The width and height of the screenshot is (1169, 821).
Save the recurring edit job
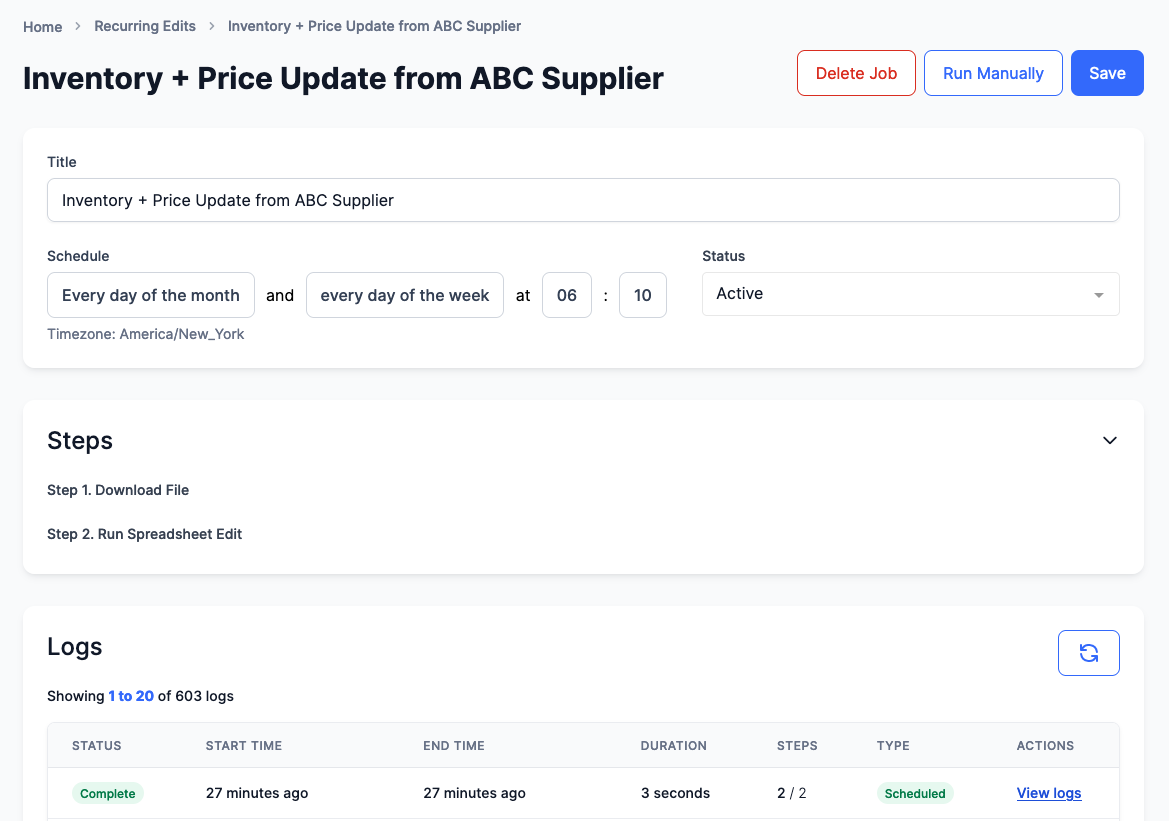[x=1107, y=73]
